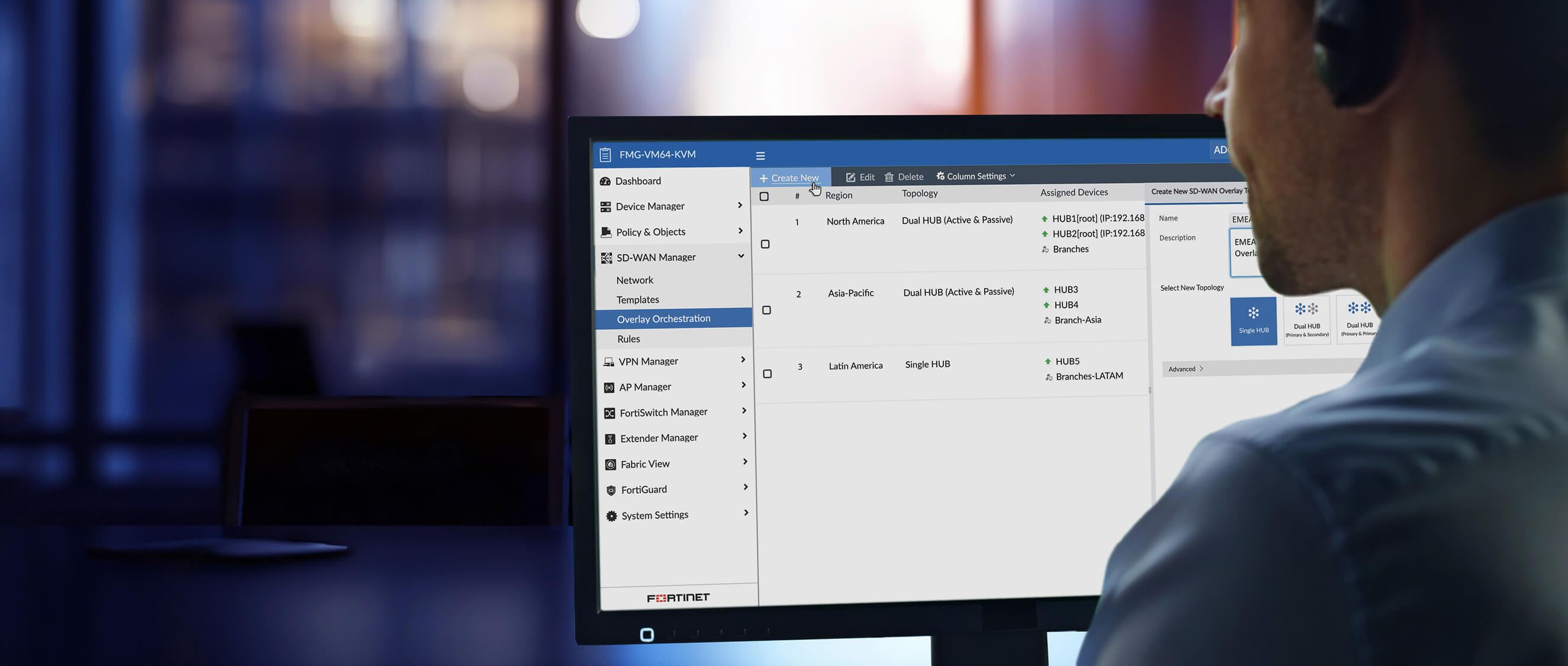The width and height of the screenshot is (1568, 666).
Task: Open the Column Settings dropdown
Action: 976,176
